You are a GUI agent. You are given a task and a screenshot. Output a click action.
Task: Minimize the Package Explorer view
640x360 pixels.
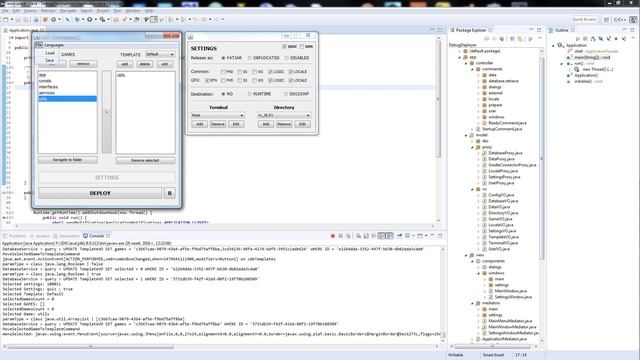click(531, 30)
